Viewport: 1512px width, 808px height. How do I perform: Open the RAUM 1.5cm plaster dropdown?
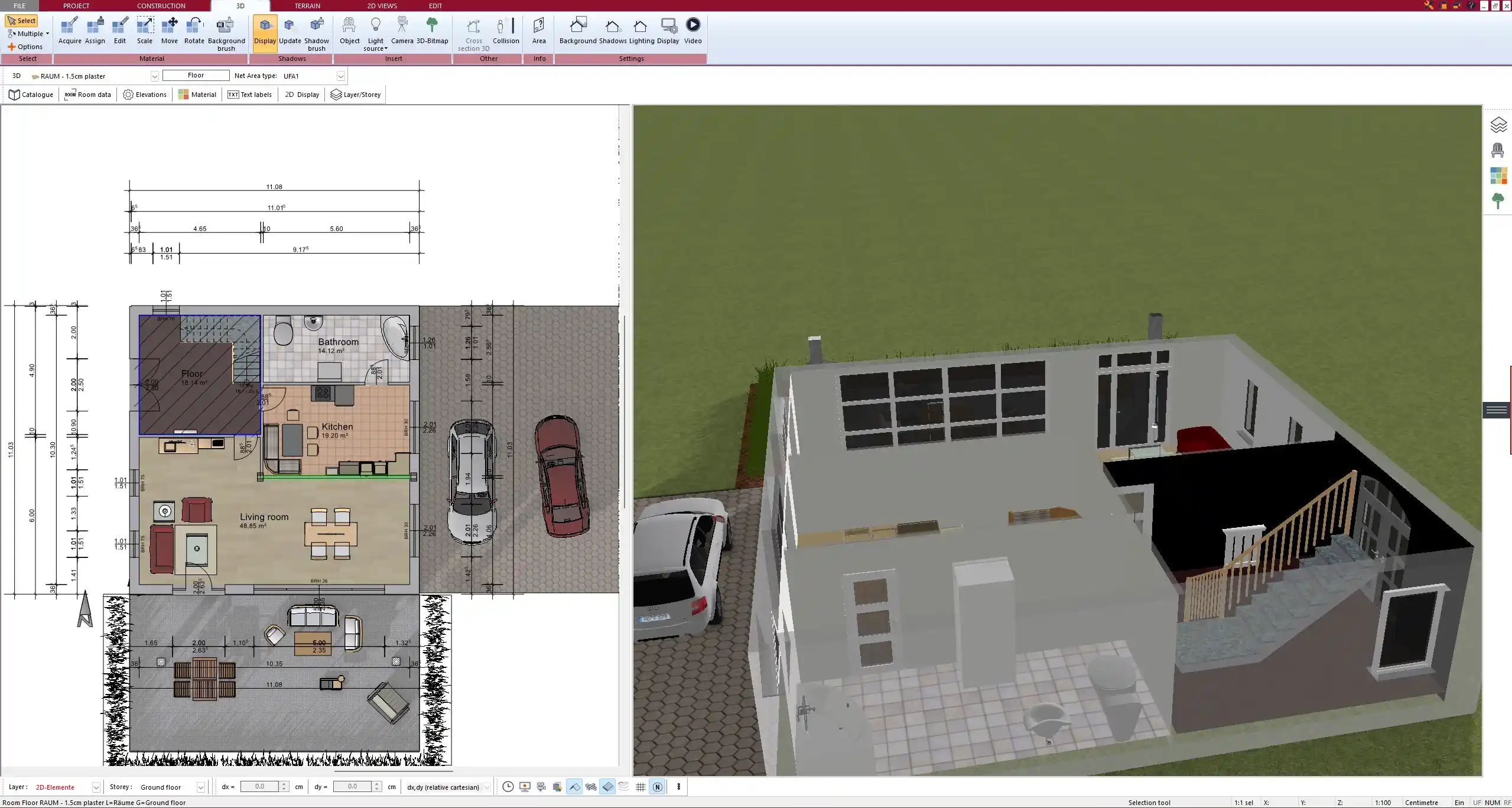tap(154, 76)
